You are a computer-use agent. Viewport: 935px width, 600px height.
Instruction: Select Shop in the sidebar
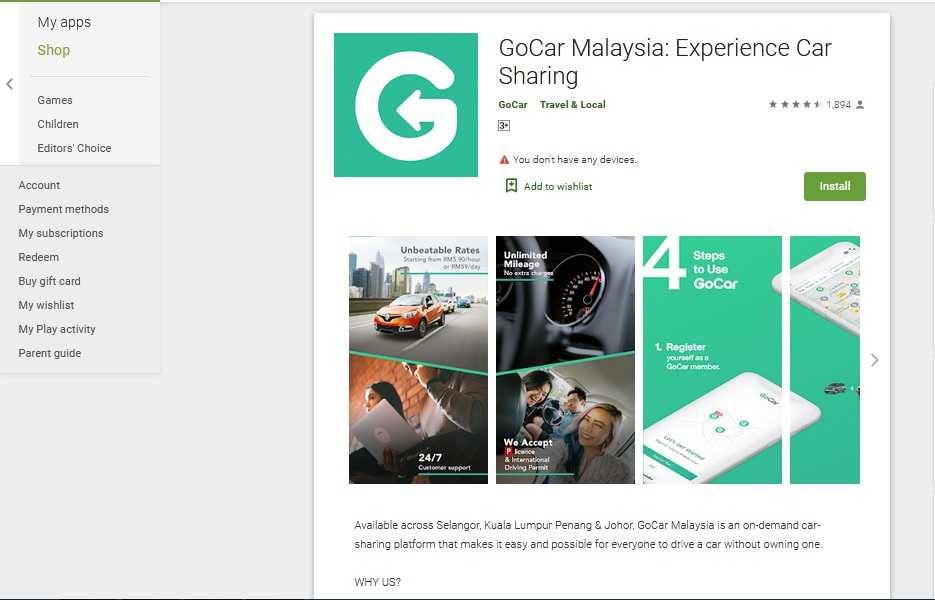click(54, 50)
